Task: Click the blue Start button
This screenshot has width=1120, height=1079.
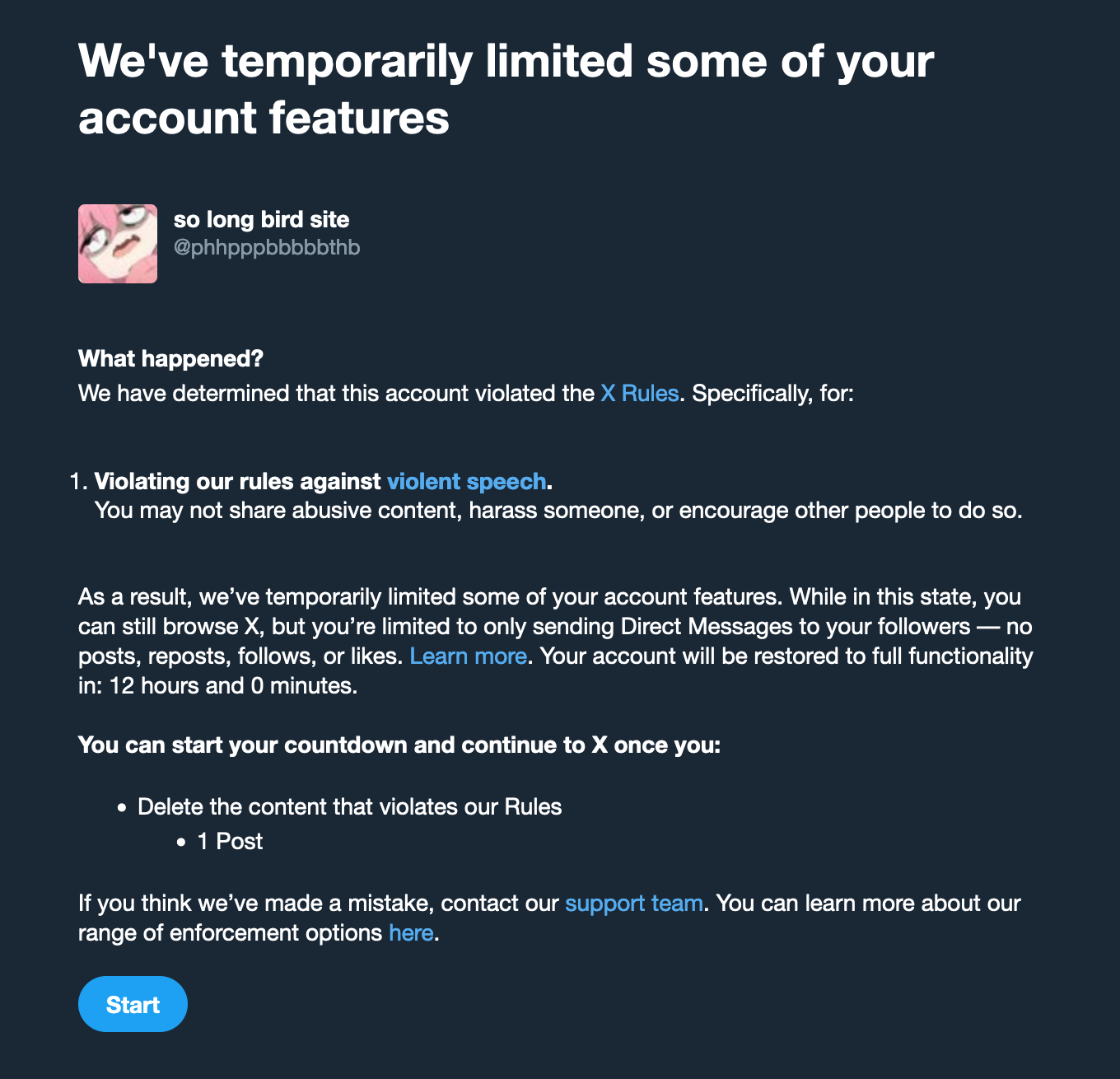Action: coord(133,1004)
